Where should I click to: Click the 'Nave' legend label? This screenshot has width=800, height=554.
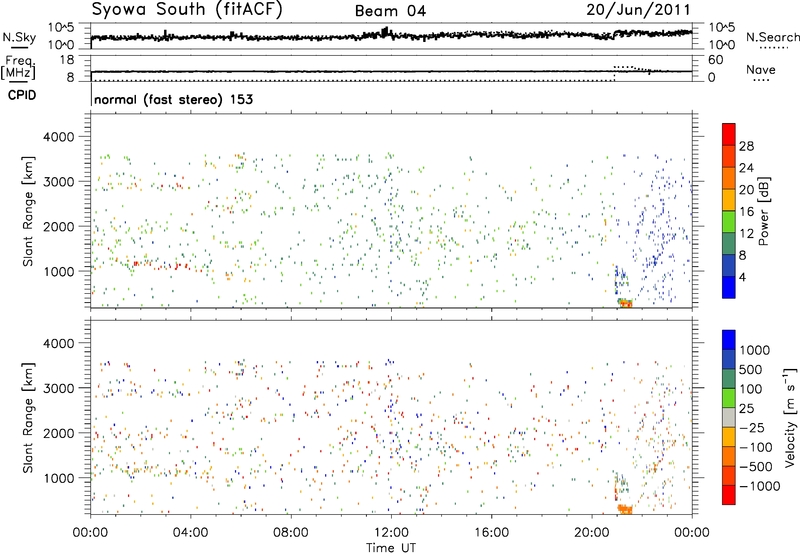760,70
